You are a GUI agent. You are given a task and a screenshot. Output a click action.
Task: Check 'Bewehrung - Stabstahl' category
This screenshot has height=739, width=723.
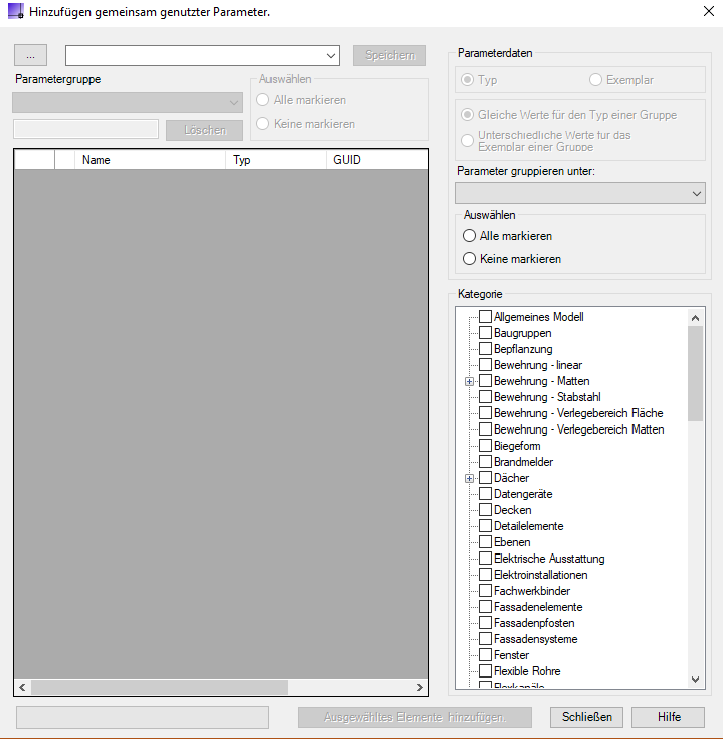click(485, 397)
